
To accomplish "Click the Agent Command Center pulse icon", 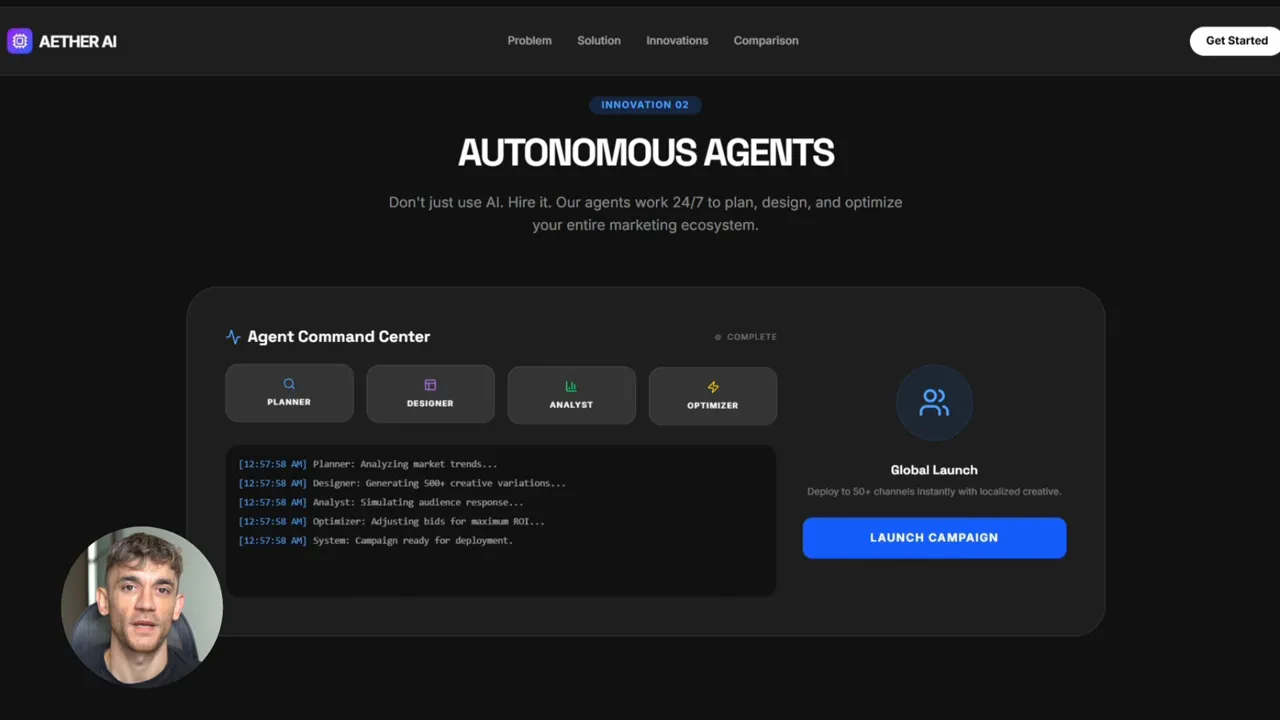I will (233, 337).
